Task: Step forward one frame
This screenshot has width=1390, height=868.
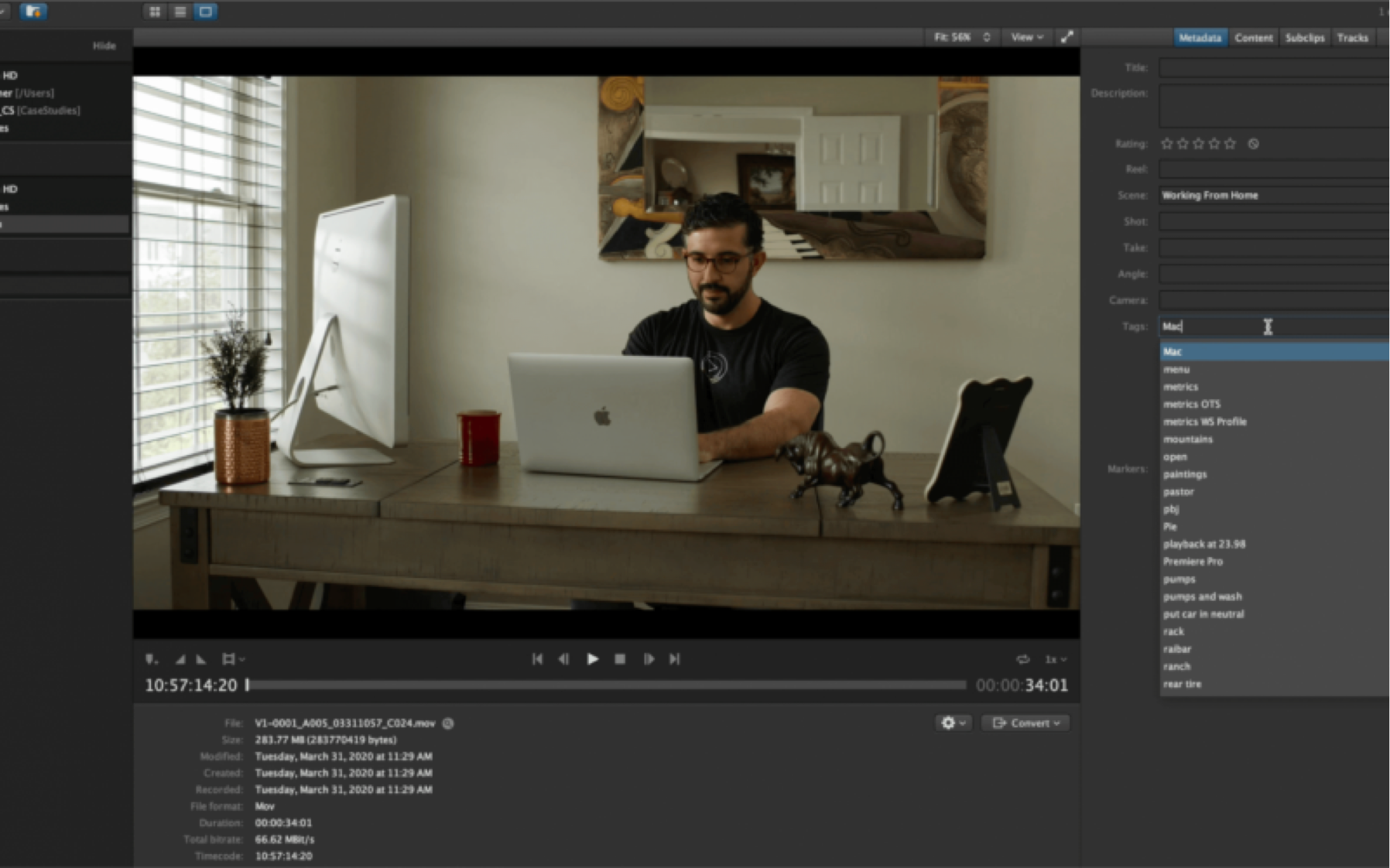Action: [649, 659]
